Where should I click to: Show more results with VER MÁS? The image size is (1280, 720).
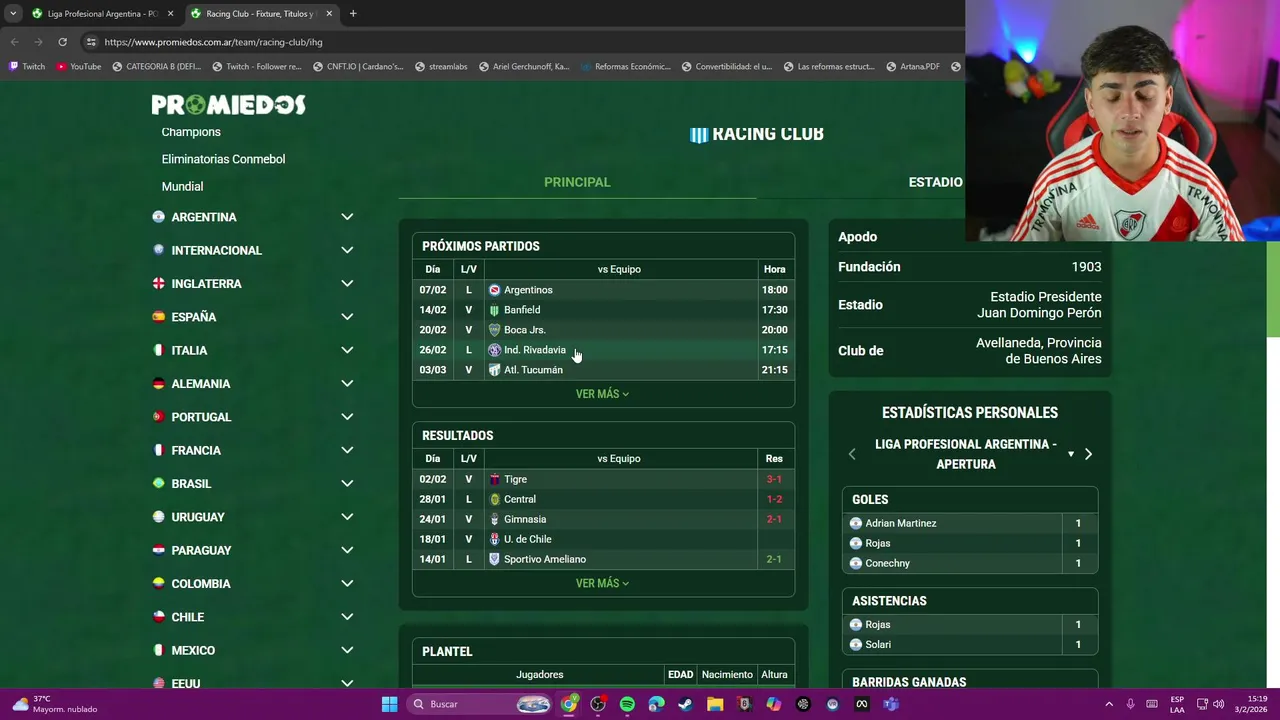pos(602,583)
